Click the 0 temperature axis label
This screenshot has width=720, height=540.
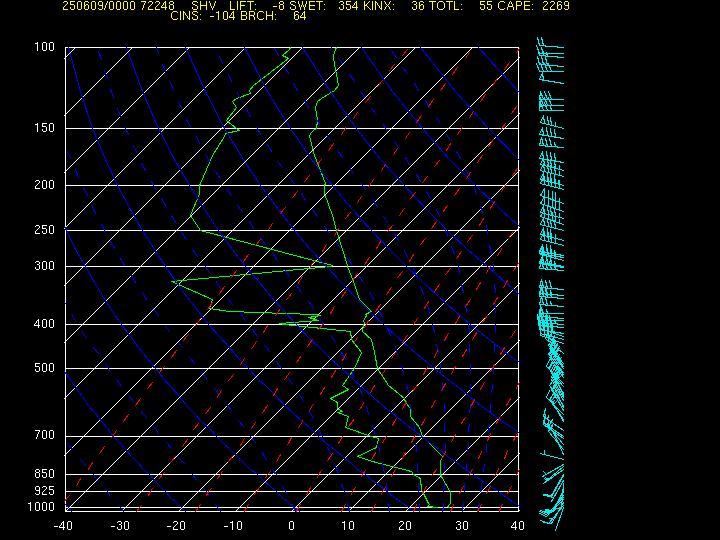[292, 526]
